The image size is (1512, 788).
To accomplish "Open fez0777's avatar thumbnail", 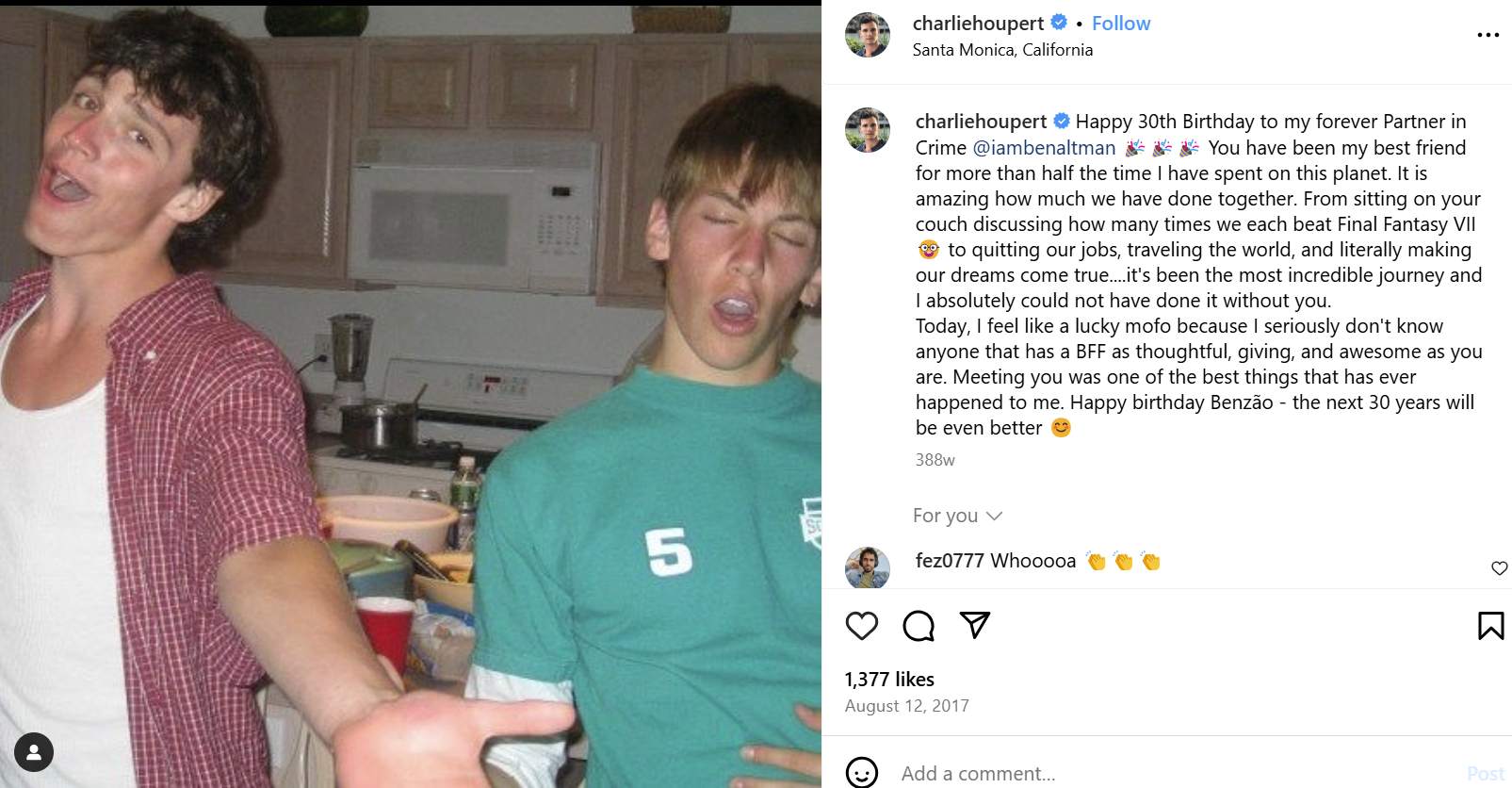I will pyautogui.click(x=868, y=567).
